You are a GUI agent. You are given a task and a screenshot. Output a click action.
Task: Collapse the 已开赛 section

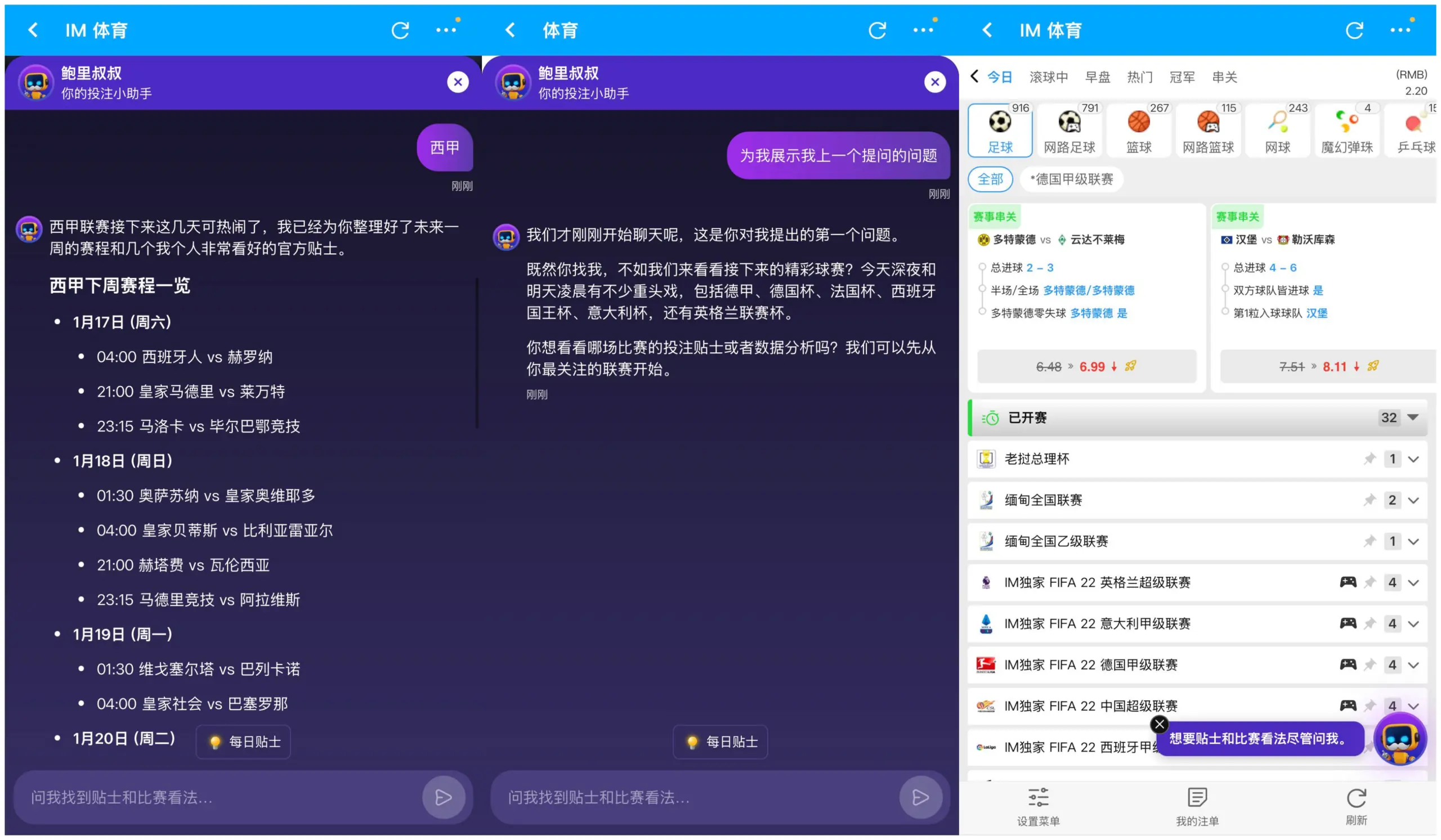1413,417
